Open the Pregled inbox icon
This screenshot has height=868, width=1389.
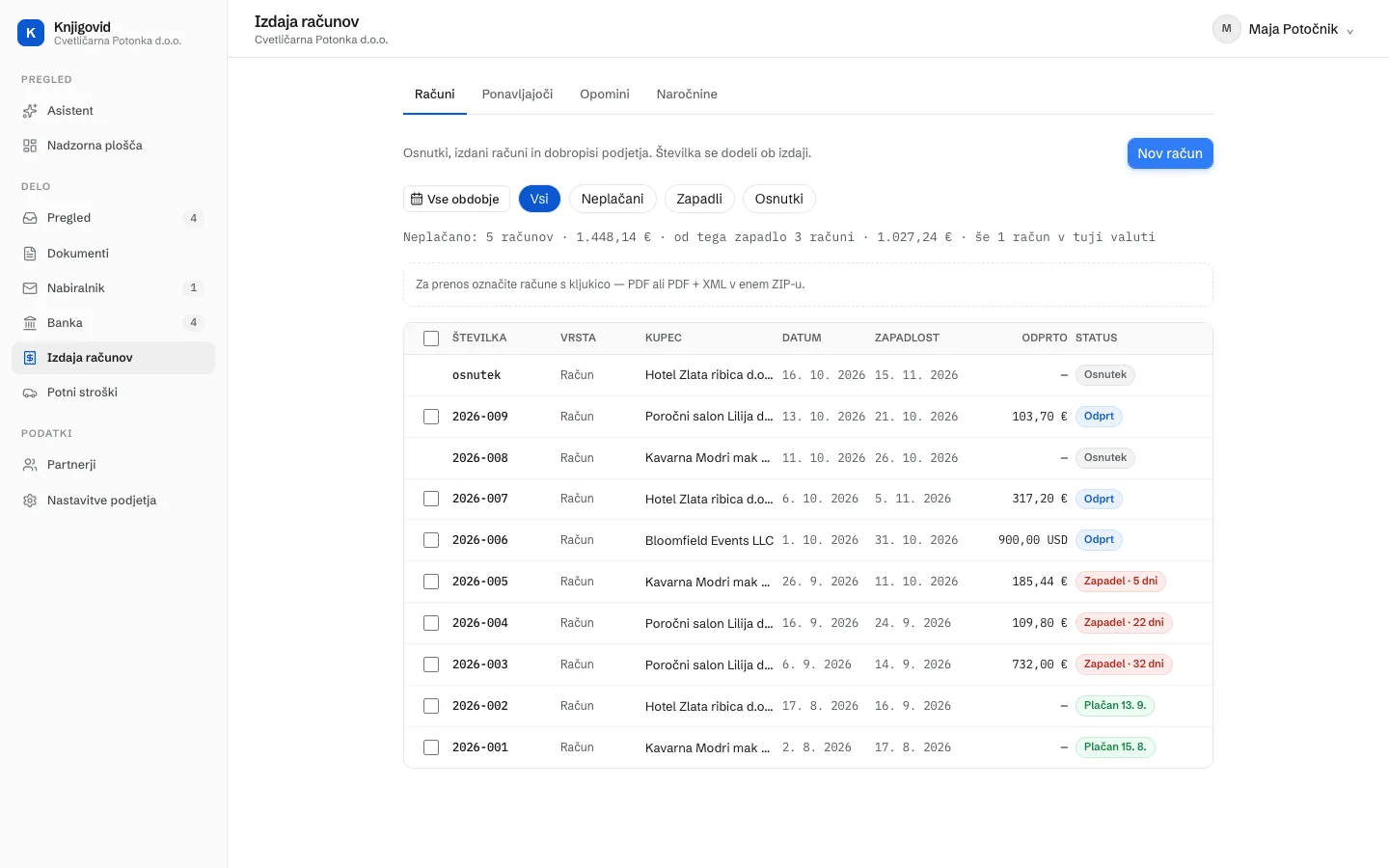(30, 218)
